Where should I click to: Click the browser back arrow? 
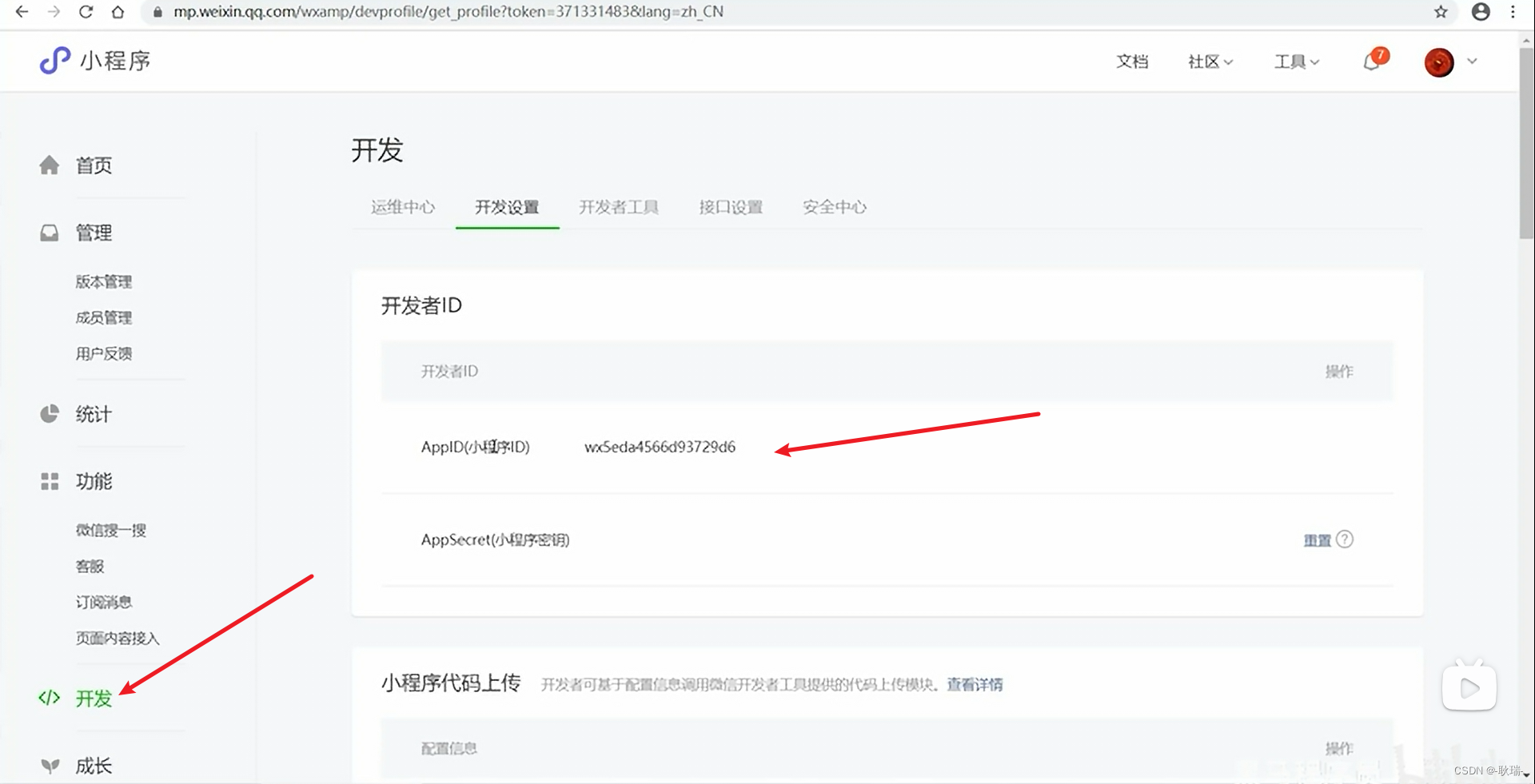(22, 12)
